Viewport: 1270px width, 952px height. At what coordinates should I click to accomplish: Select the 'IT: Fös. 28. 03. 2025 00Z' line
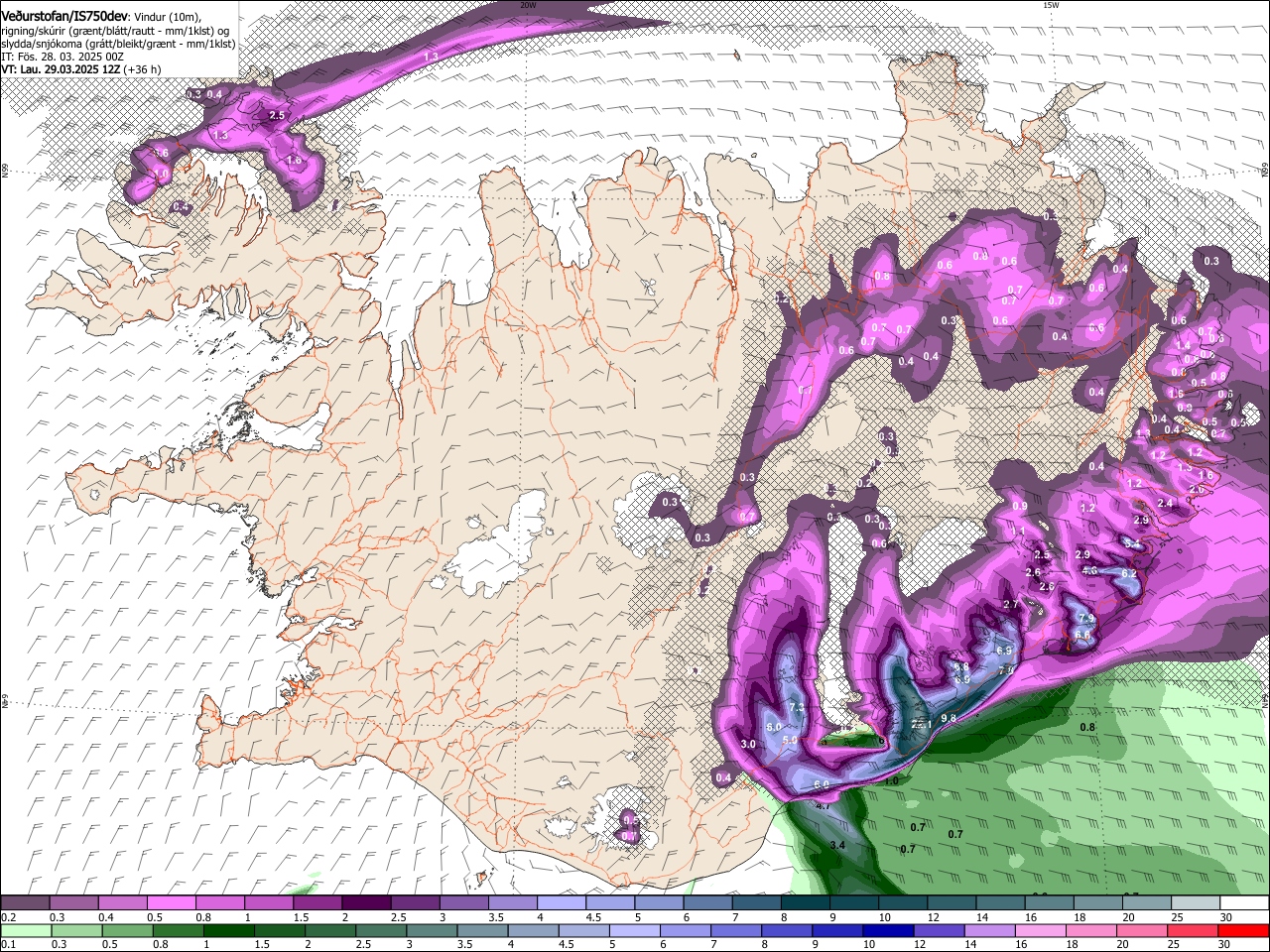[63, 57]
